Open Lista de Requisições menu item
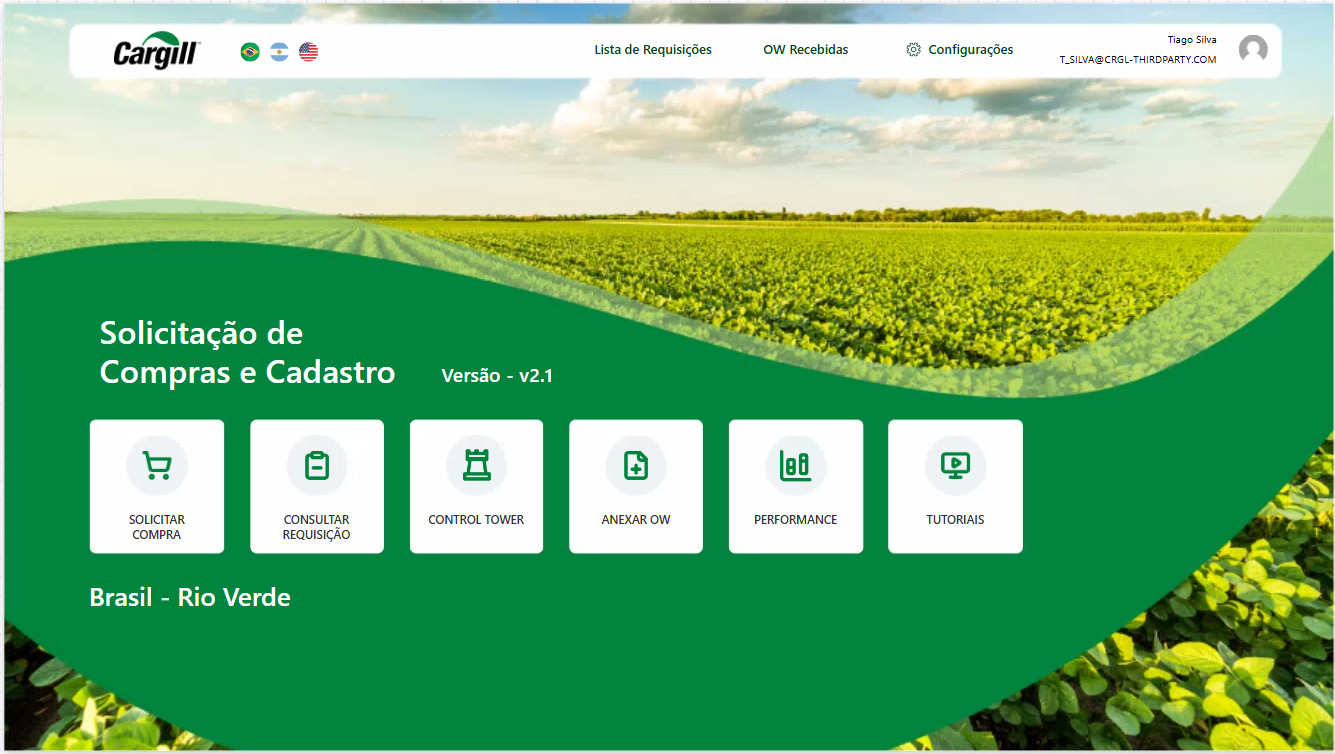 653,50
